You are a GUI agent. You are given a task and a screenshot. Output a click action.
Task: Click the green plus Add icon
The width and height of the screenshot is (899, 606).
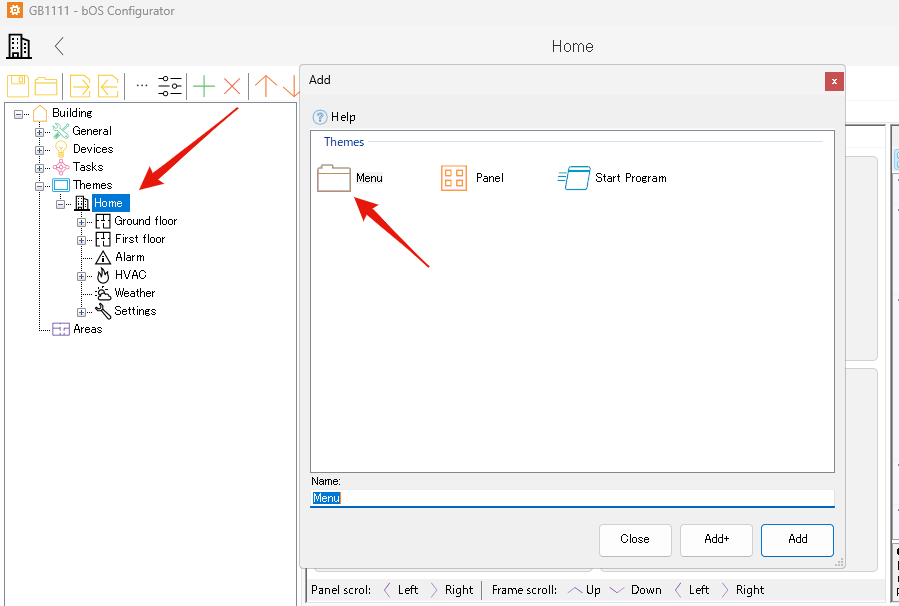point(204,87)
